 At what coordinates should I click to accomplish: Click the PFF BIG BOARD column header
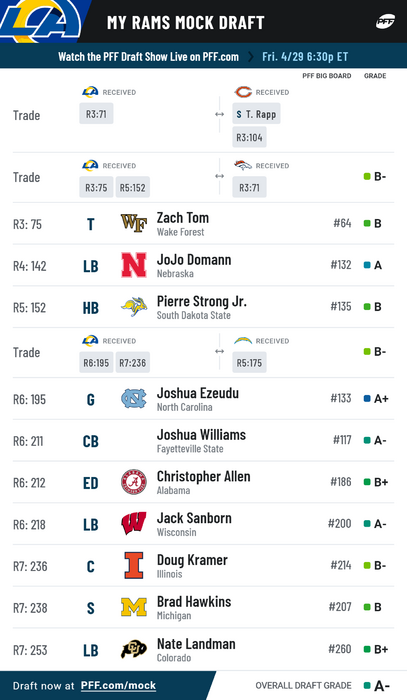coord(327,76)
